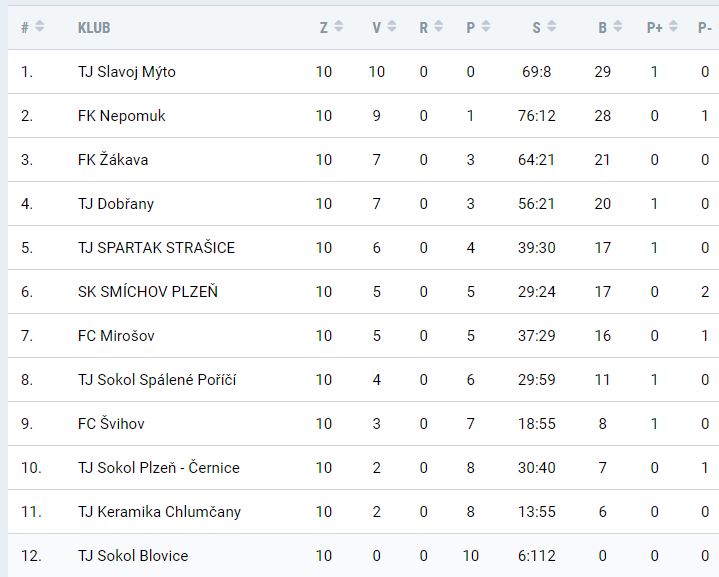Open SK SMÍCHOV PLZEŇ club entry
This screenshot has height=577, width=719.
(147, 292)
